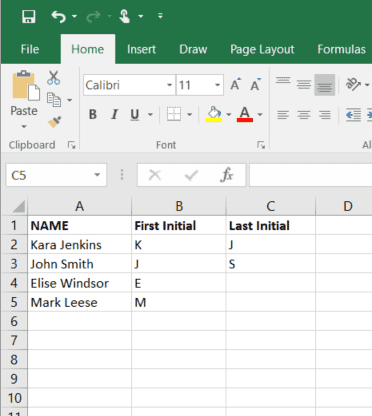The width and height of the screenshot is (372, 416).
Task: Apply red font color
Action: point(245,114)
